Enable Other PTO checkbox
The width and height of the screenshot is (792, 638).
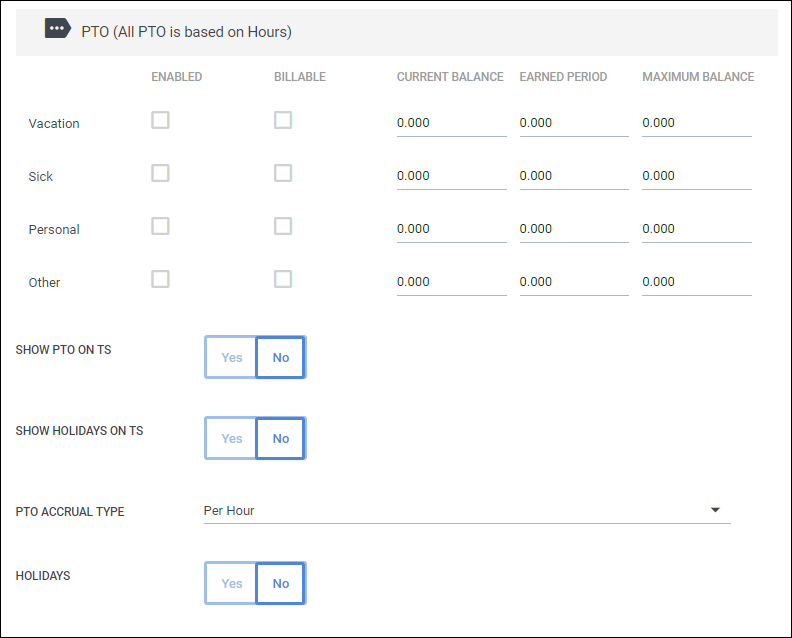160,279
